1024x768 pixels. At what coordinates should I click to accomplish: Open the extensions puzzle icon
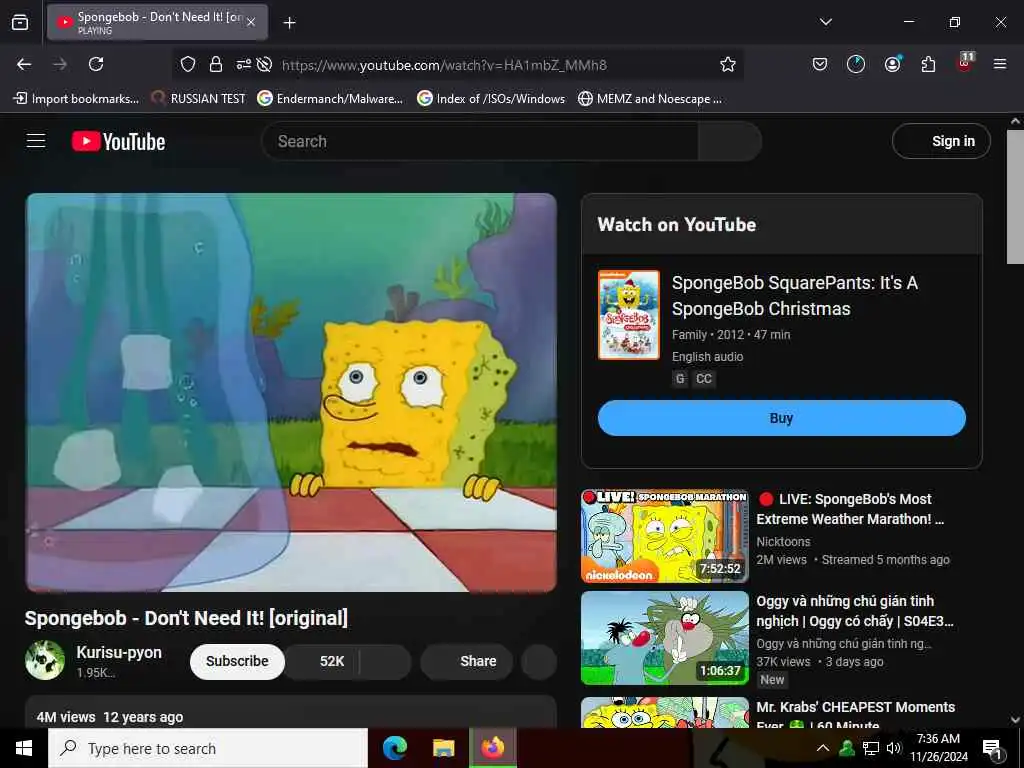928,64
